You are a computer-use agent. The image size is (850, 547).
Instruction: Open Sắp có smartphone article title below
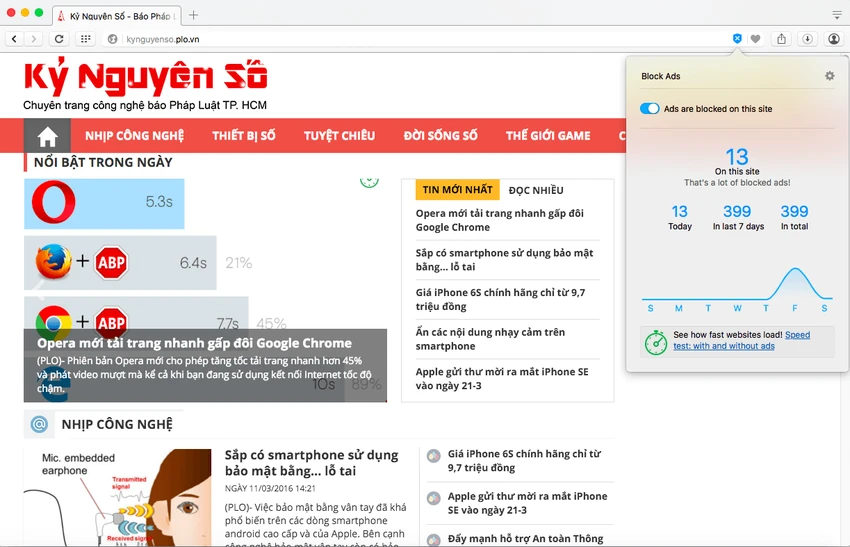[x=312, y=462]
